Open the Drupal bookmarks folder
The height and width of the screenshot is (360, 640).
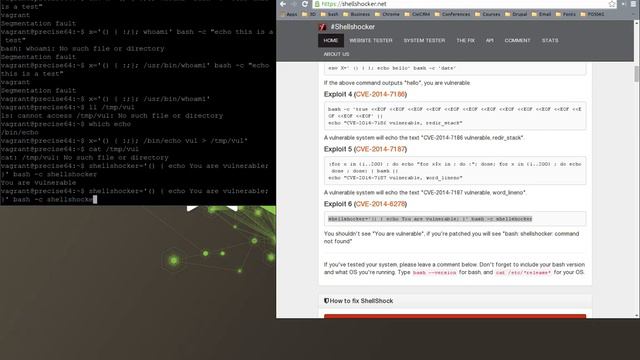[x=516, y=14]
